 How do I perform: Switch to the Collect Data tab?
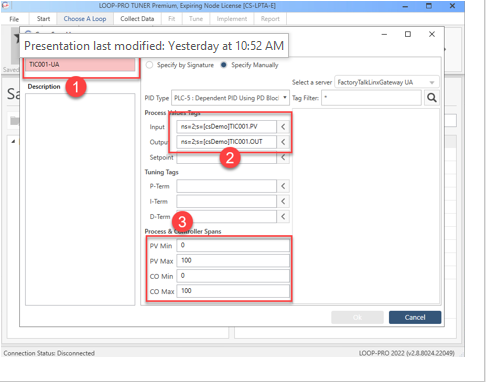137,19
